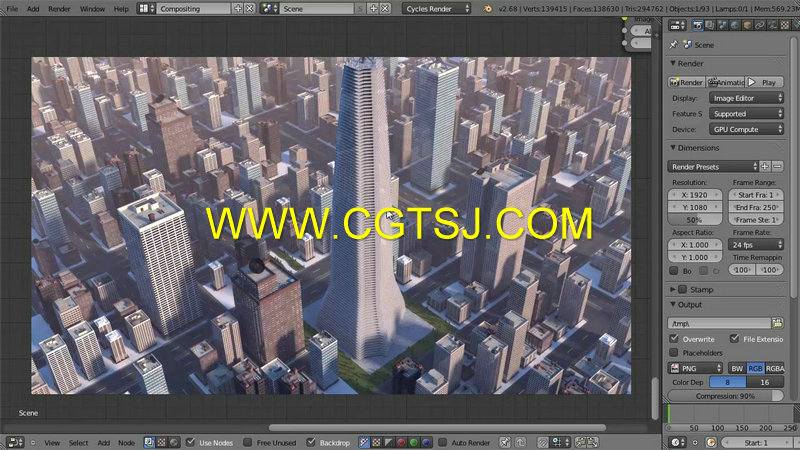The image size is (800, 450).
Task: Enable Free Unused checkbox
Action: click(247, 442)
